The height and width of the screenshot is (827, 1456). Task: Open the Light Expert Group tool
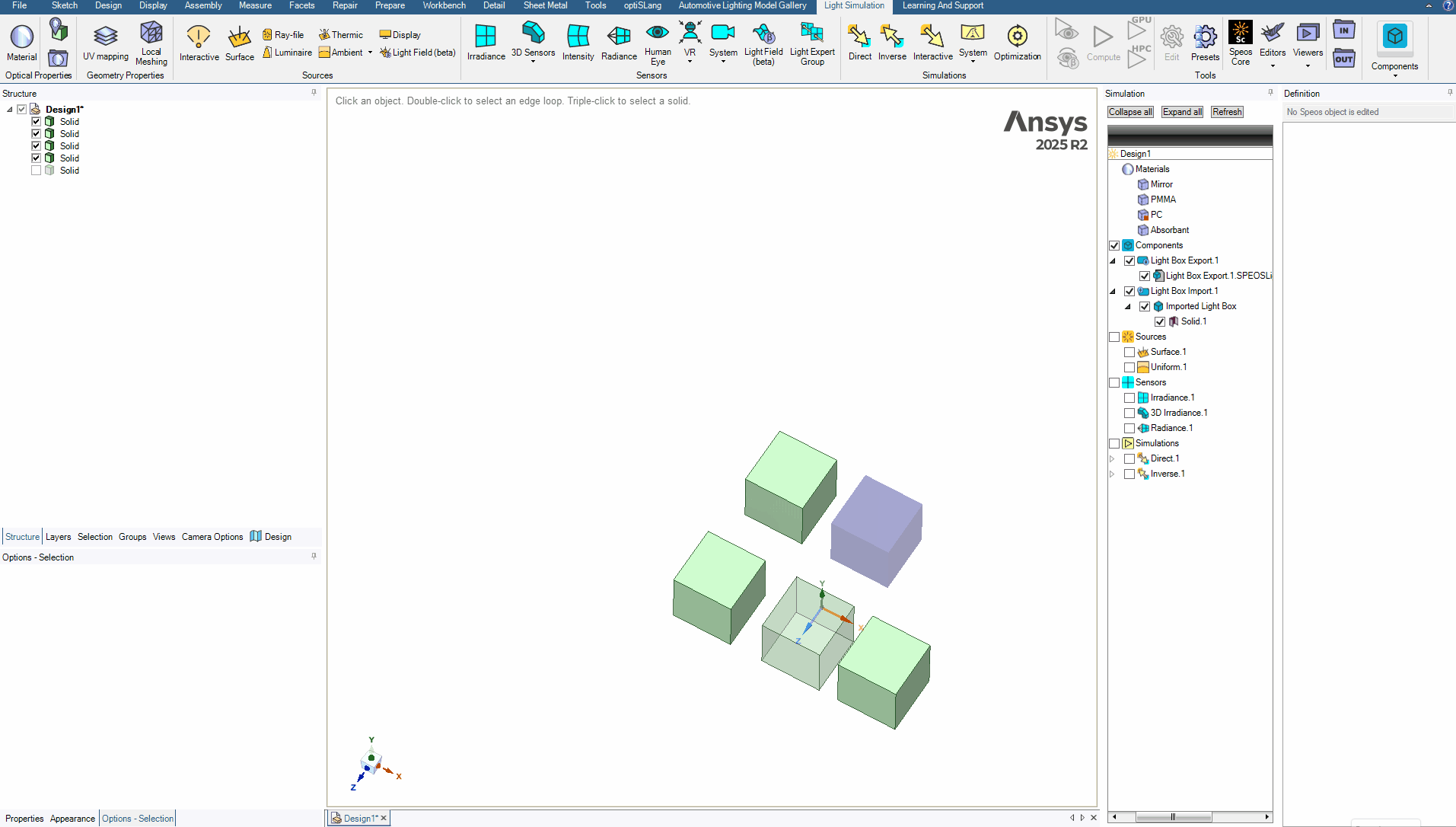pos(812,44)
